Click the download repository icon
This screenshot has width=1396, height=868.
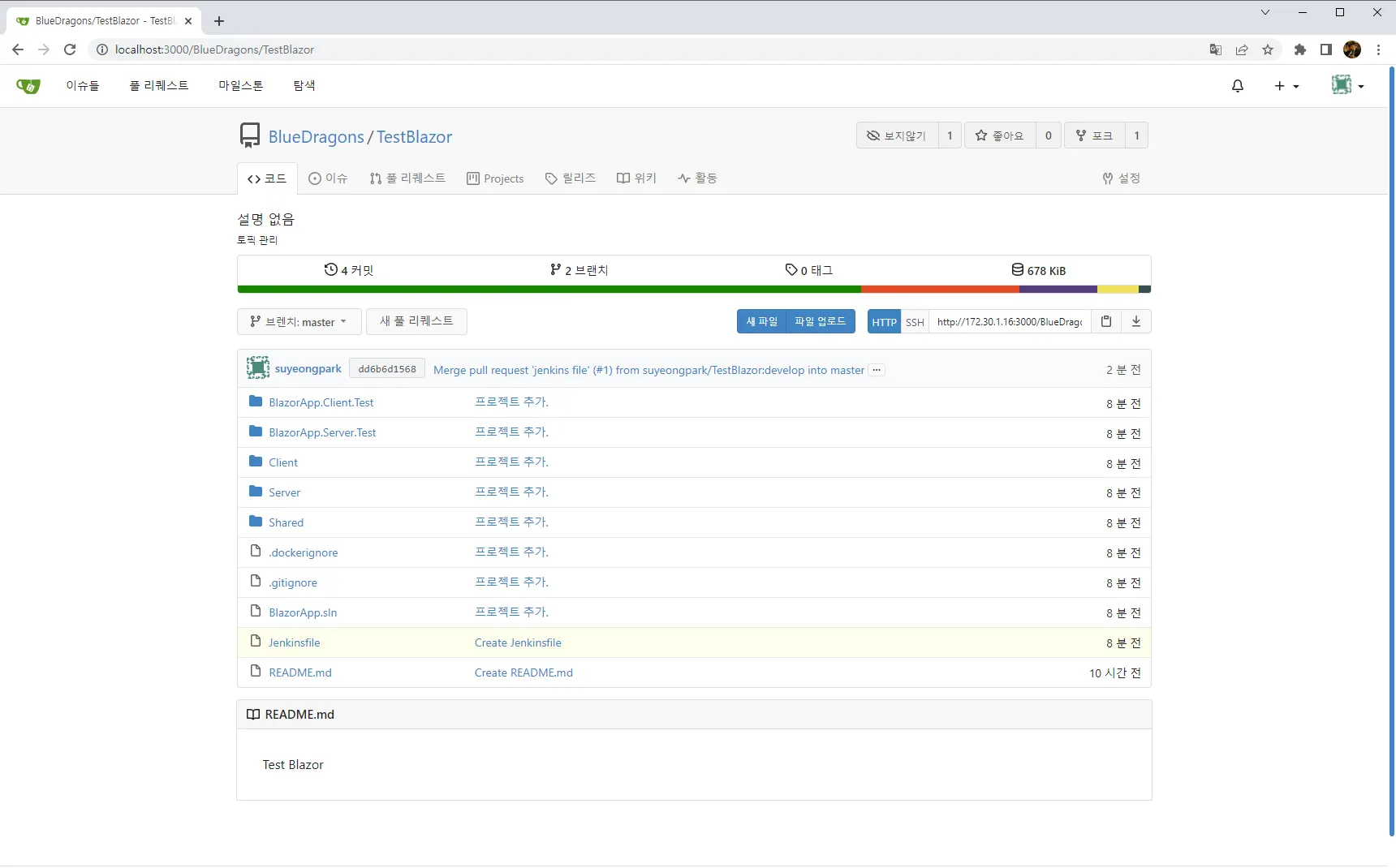tap(1135, 321)
